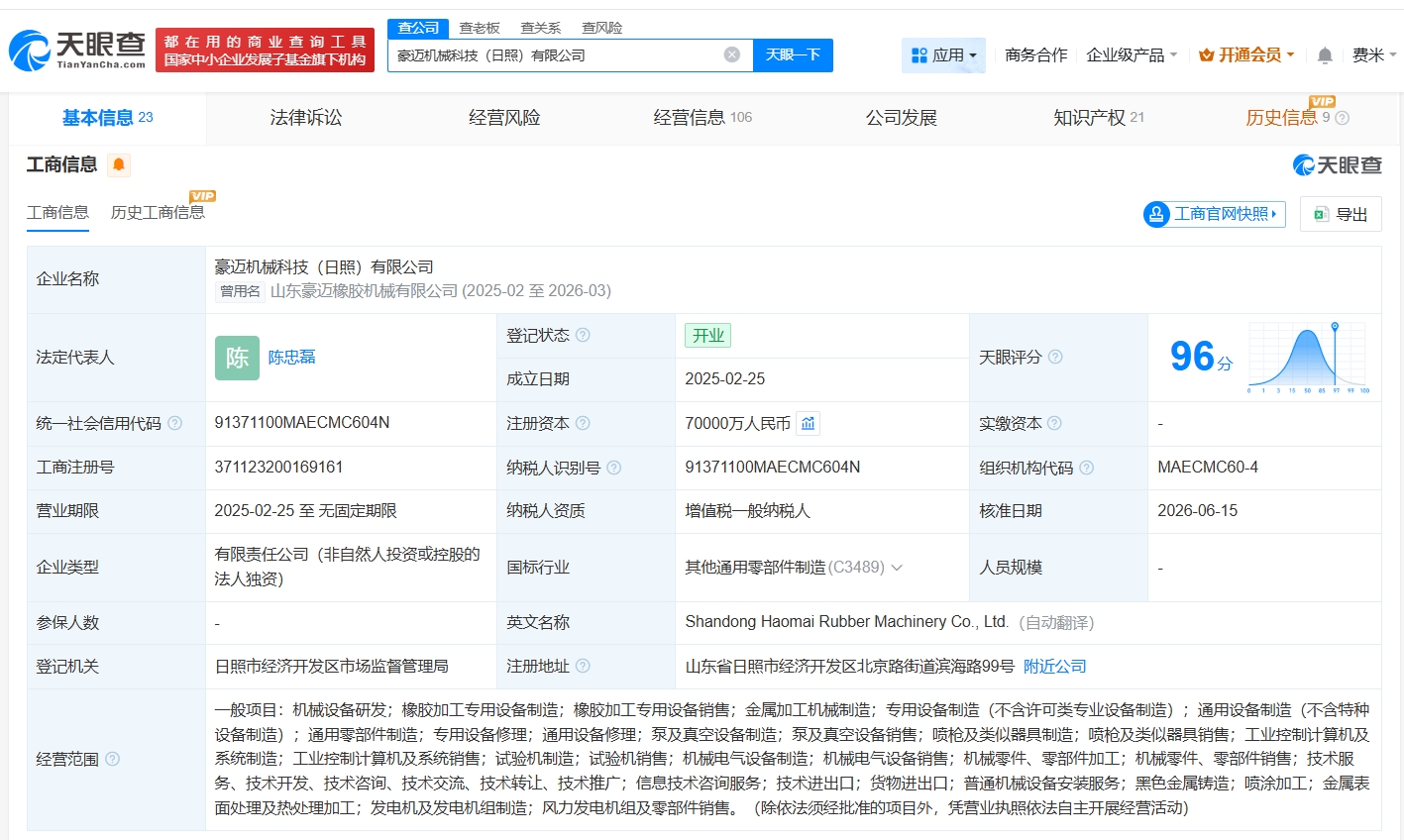Click help icon beside 实缴资本
The image size is (1404, 840).
tap(1054, 423)
